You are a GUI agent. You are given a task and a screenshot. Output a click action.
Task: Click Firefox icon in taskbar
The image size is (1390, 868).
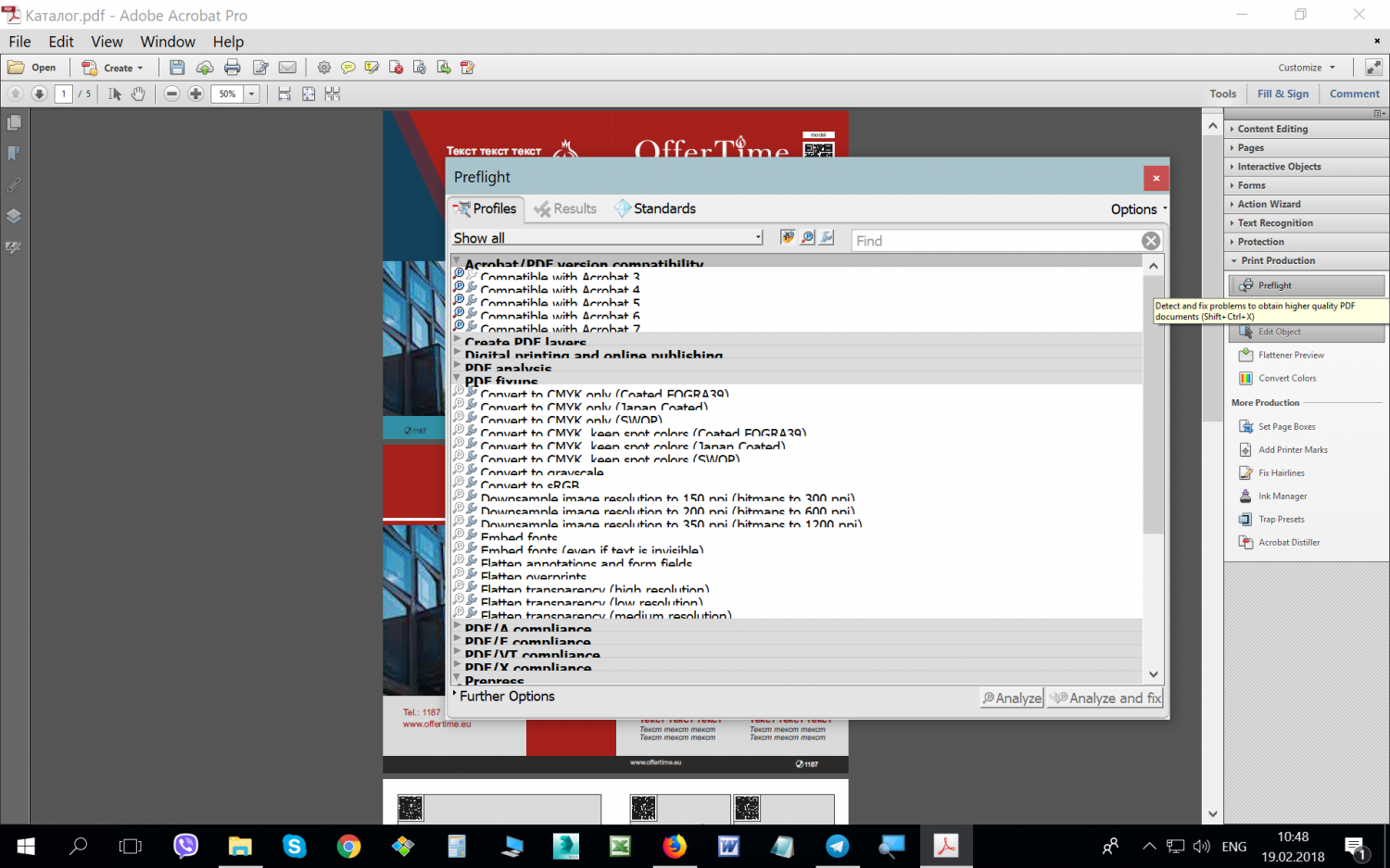[675, 846]
